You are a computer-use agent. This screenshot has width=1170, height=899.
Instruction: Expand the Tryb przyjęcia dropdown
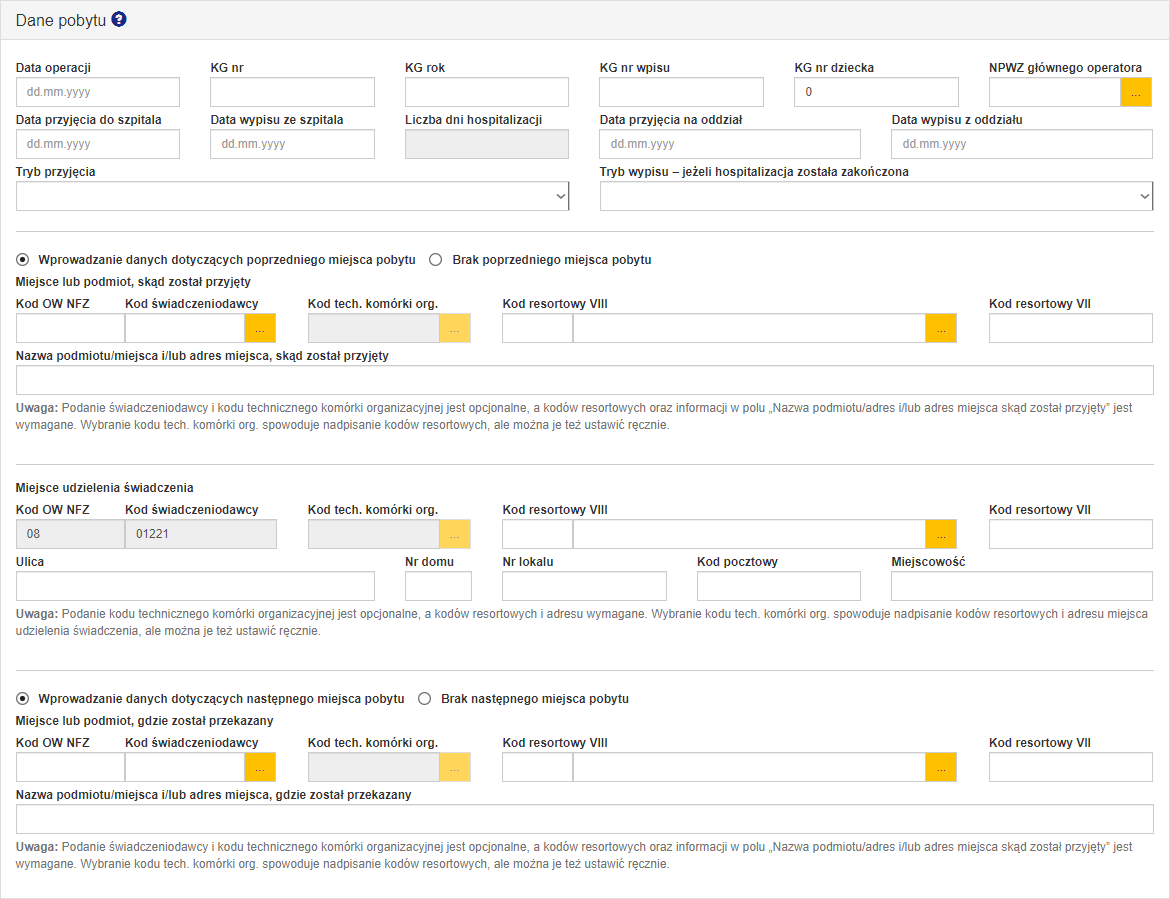tap(292, 196)
